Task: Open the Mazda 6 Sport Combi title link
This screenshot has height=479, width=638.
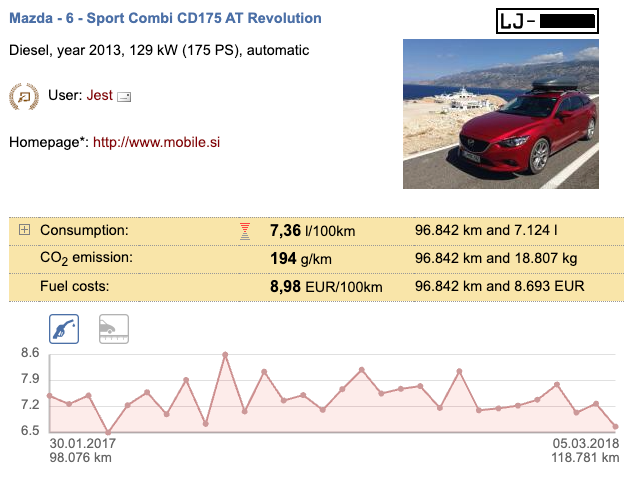Action: 165,18
